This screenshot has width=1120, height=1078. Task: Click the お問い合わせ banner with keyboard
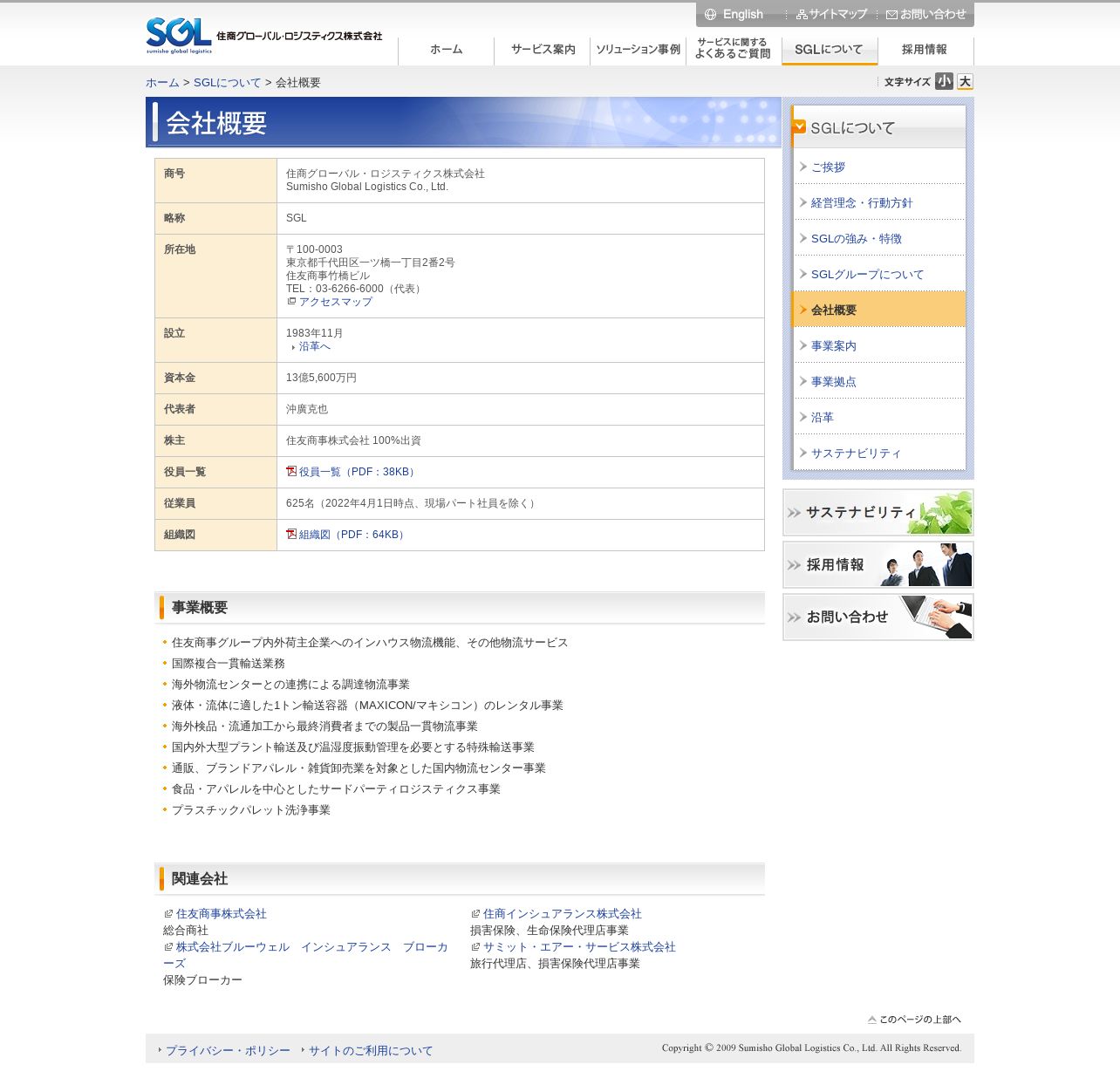coord(878,617)
